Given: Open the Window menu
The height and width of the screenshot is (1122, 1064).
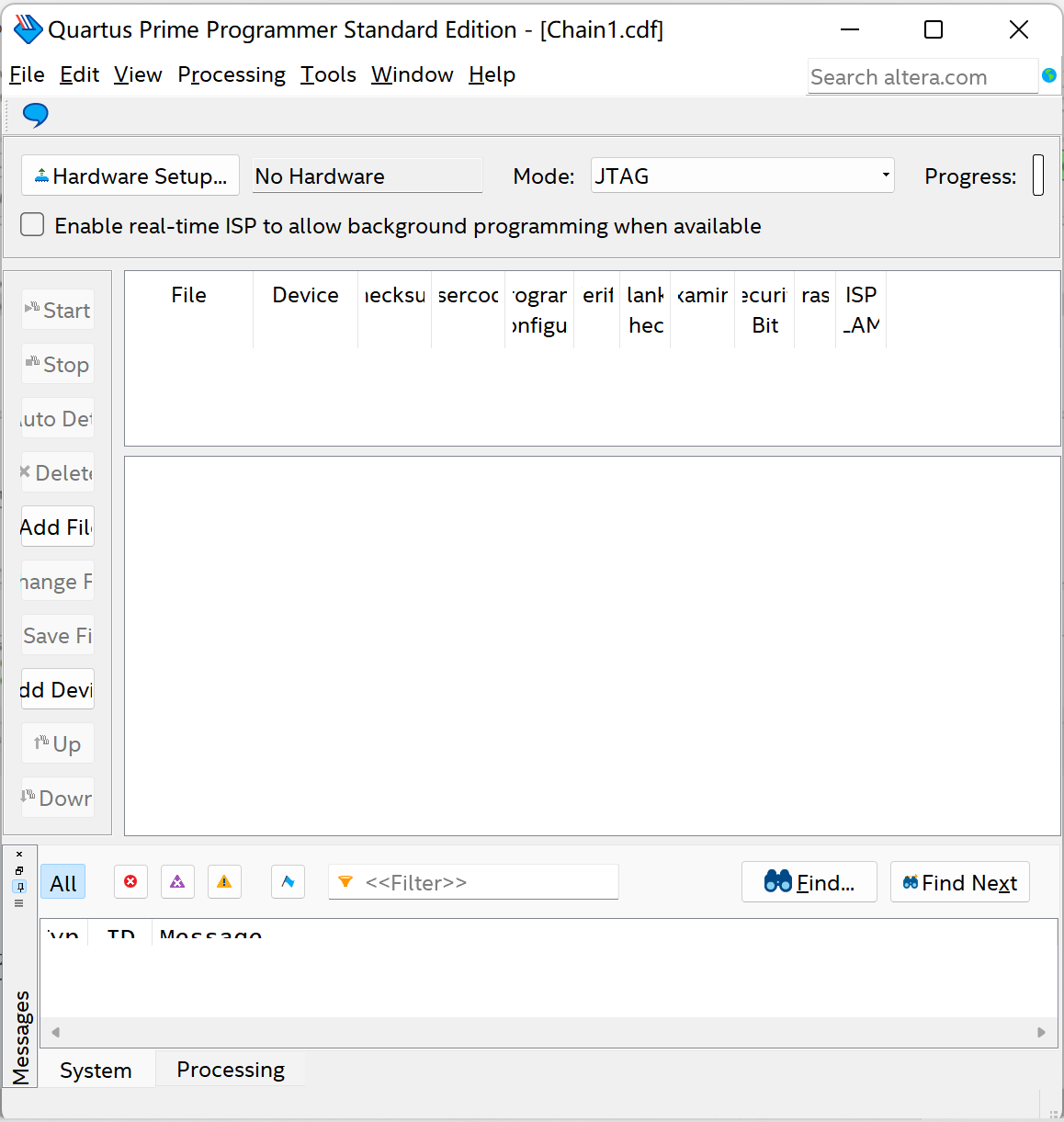Looking at the screenshot, I should pyautogui.click(x=413, y=74).
